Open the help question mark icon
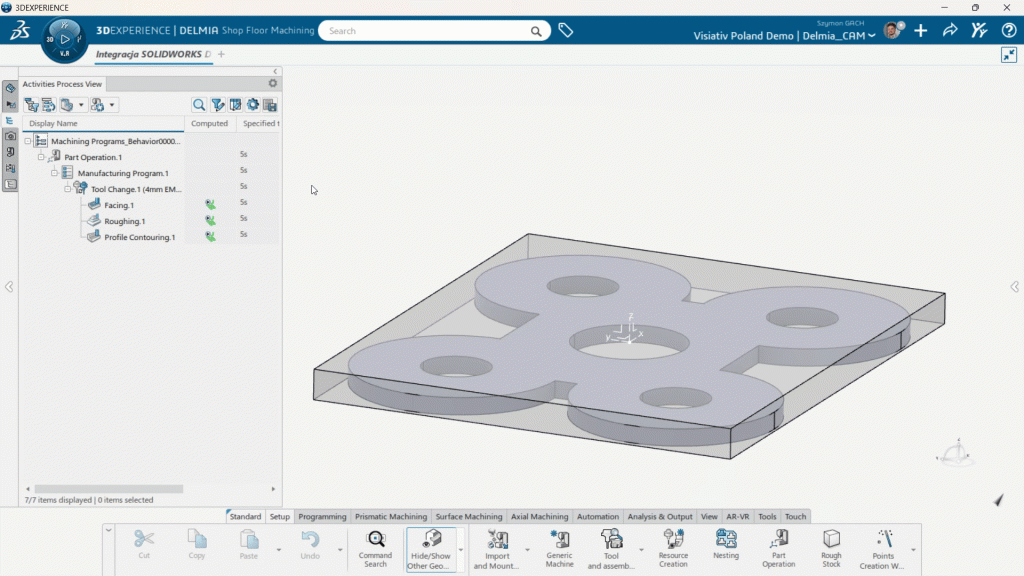 [1009, 30]
